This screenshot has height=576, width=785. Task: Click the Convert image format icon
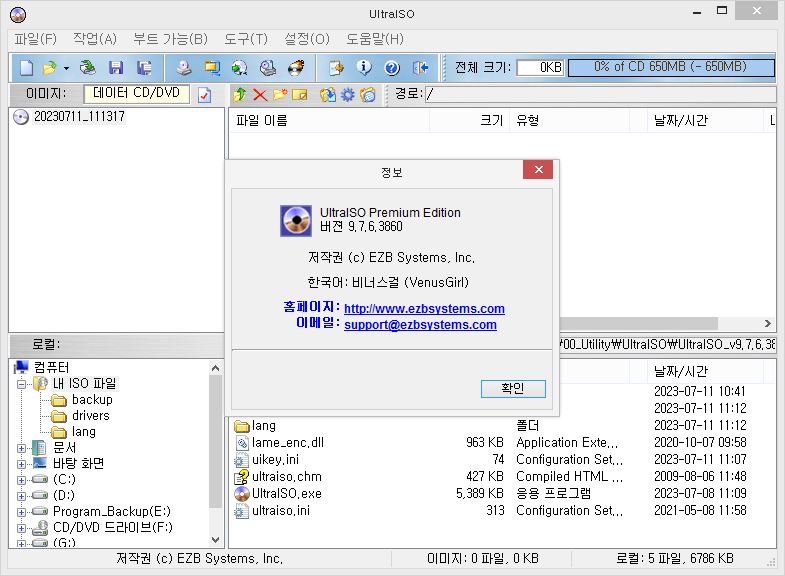click(212, 68)
